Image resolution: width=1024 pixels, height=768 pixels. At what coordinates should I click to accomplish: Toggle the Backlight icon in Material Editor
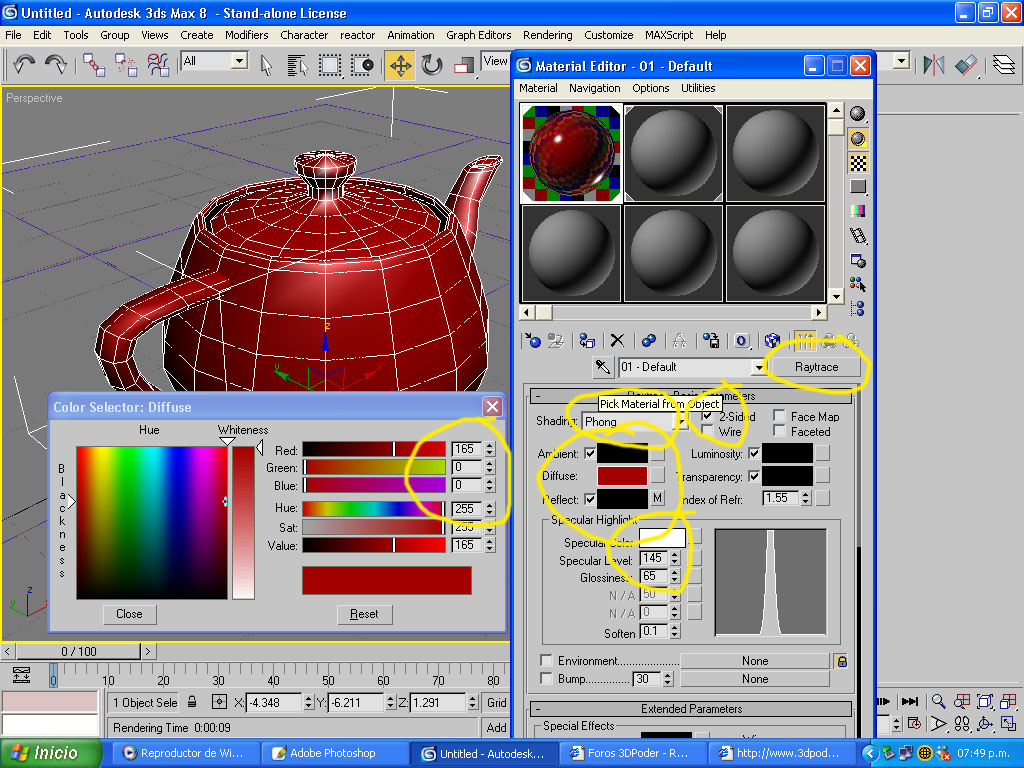[857, 138]
